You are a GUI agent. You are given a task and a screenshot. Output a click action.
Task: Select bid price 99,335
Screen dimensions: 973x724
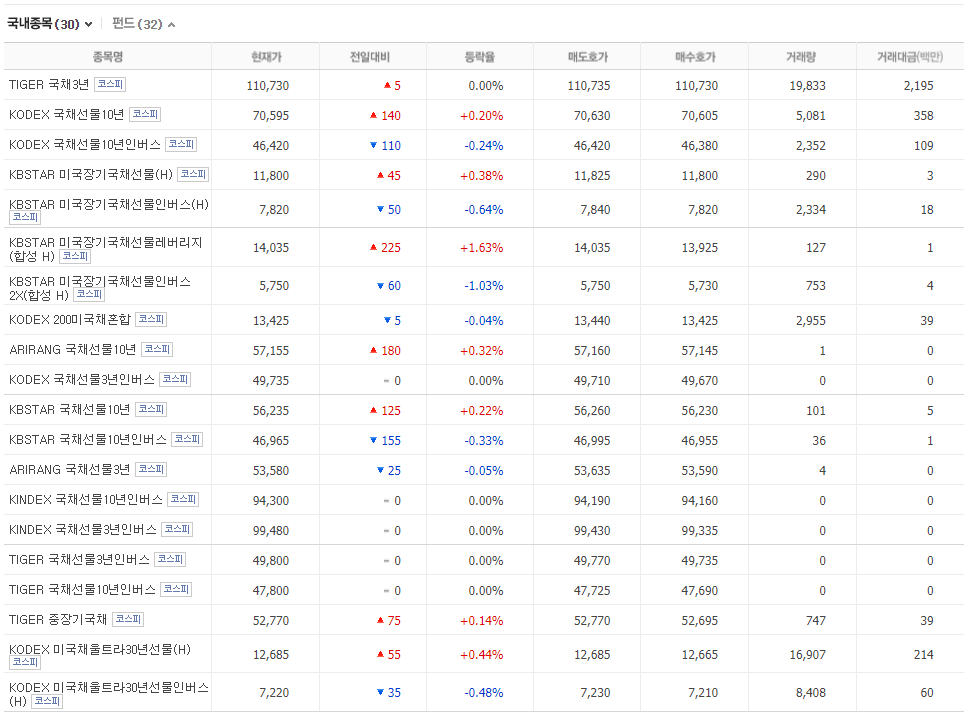(699, 530)
